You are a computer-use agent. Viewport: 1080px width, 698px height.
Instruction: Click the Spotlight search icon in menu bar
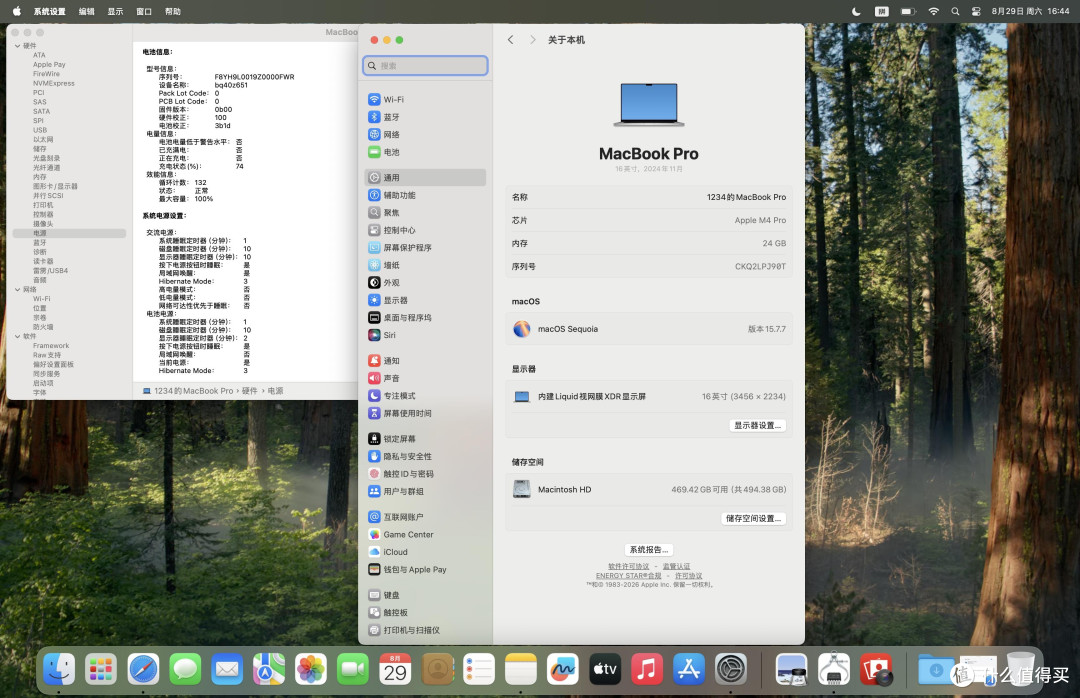click(x=955, y=11)
